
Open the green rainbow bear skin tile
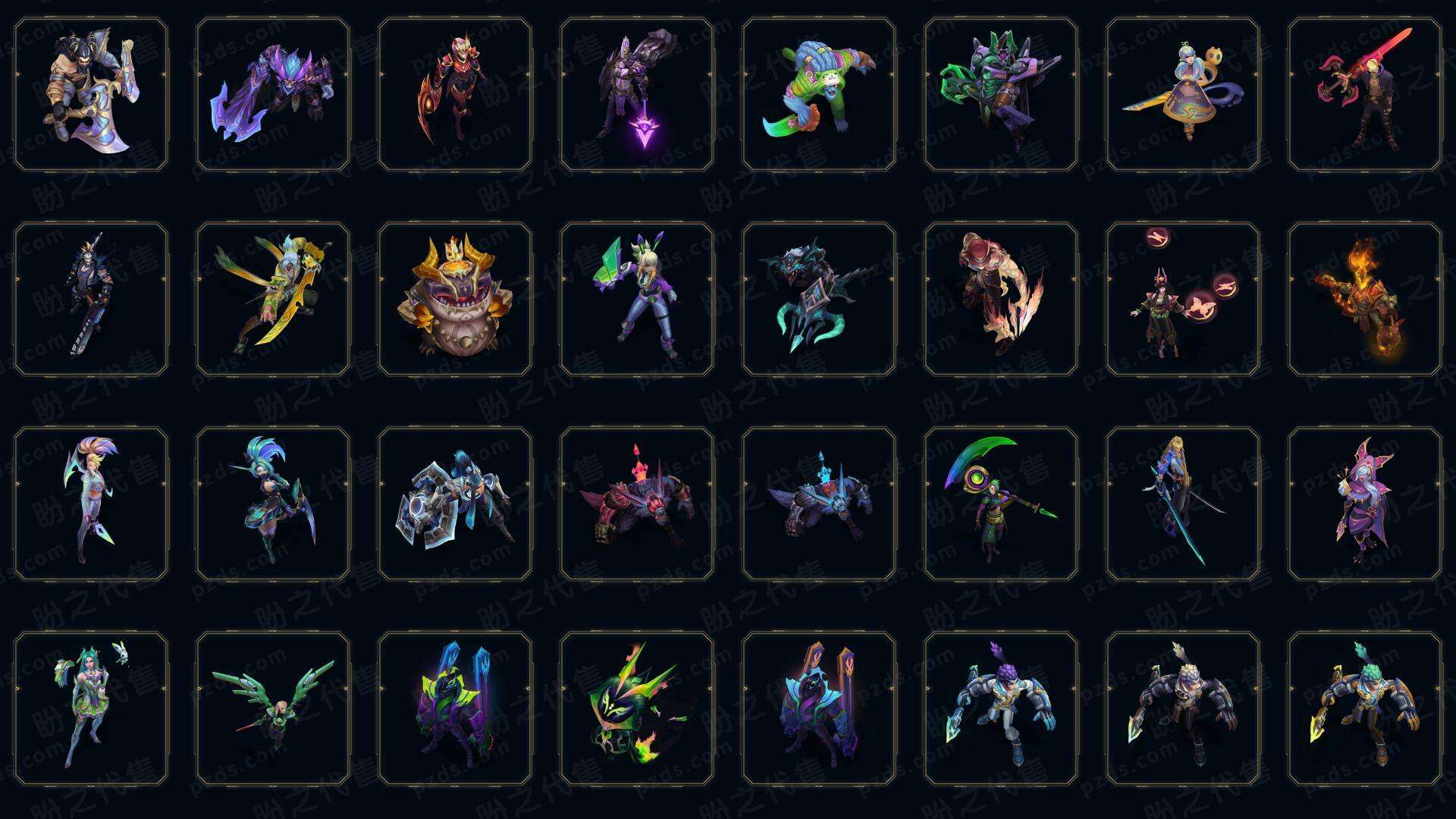coord(819,94)
